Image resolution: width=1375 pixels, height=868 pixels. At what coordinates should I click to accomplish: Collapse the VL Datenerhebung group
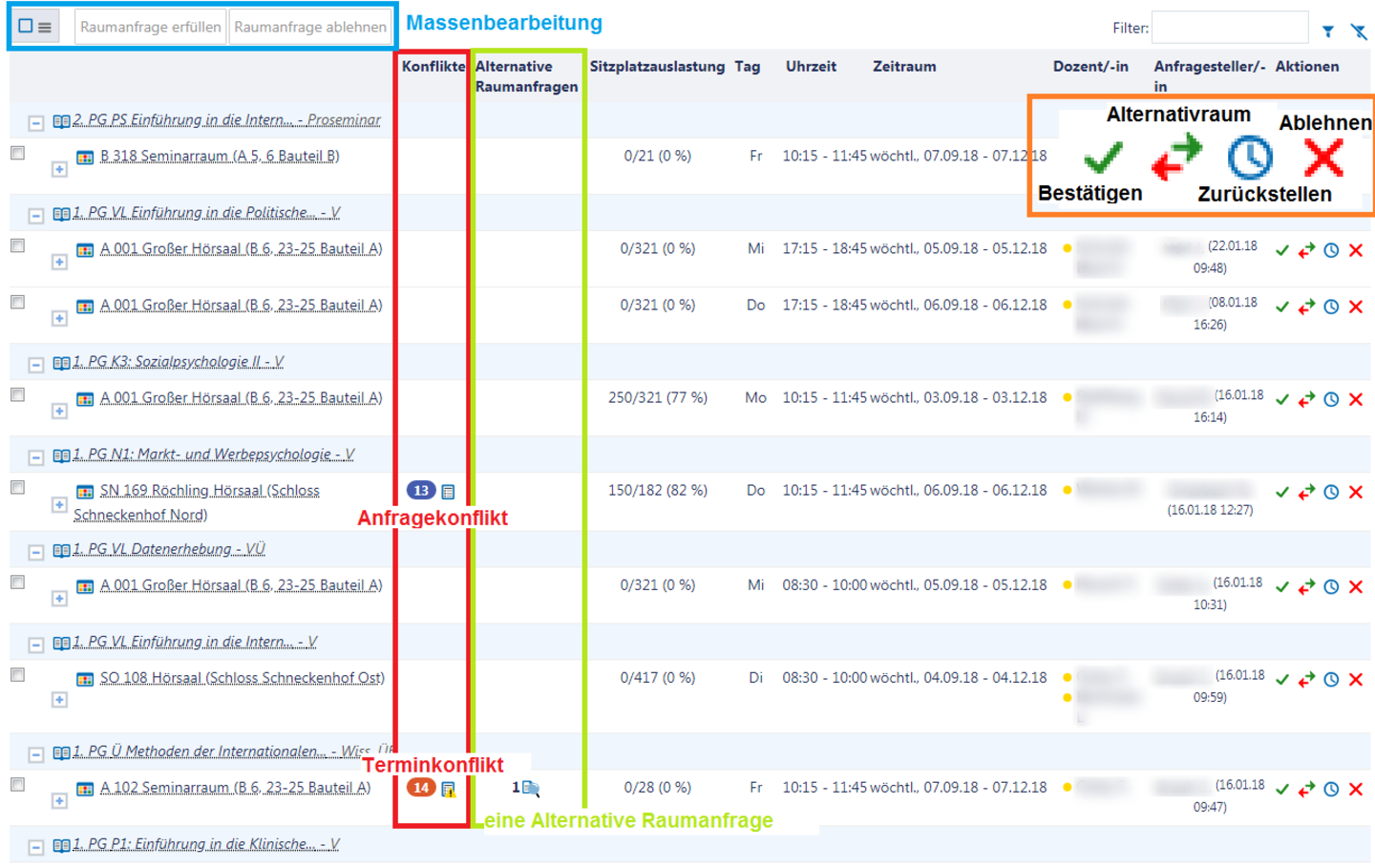click(x=35, y=552)
